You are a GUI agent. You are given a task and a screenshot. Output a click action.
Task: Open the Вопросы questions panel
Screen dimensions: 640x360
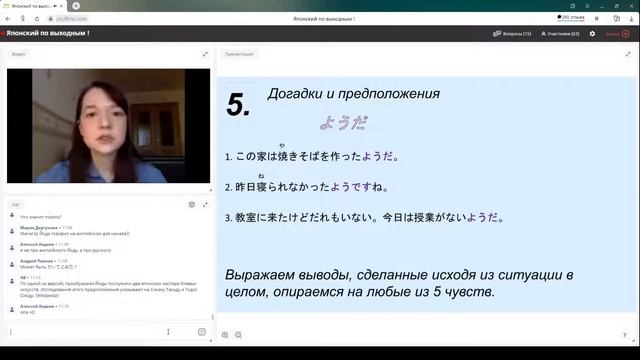click(512, 34)
